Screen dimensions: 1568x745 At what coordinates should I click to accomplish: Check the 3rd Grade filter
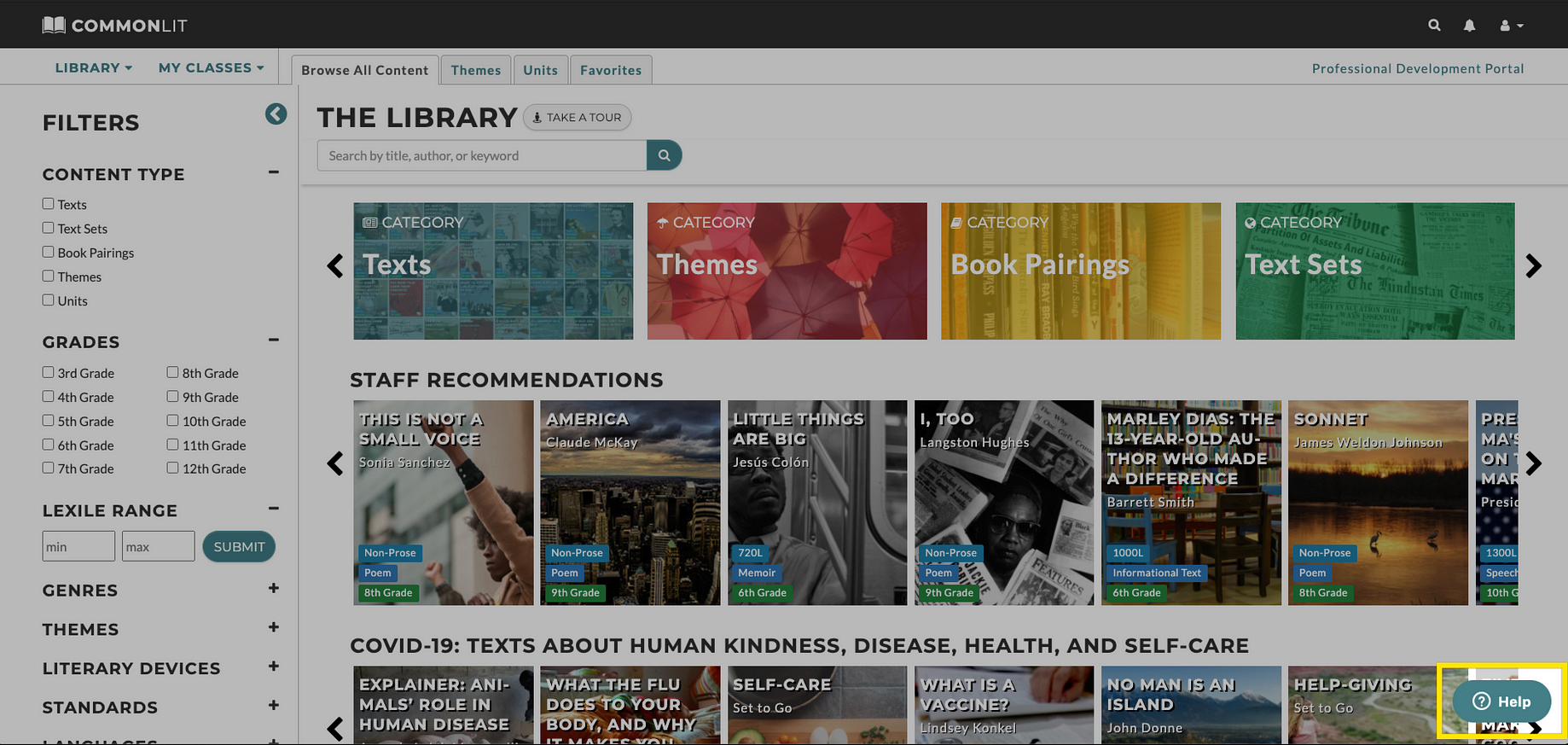49,372
